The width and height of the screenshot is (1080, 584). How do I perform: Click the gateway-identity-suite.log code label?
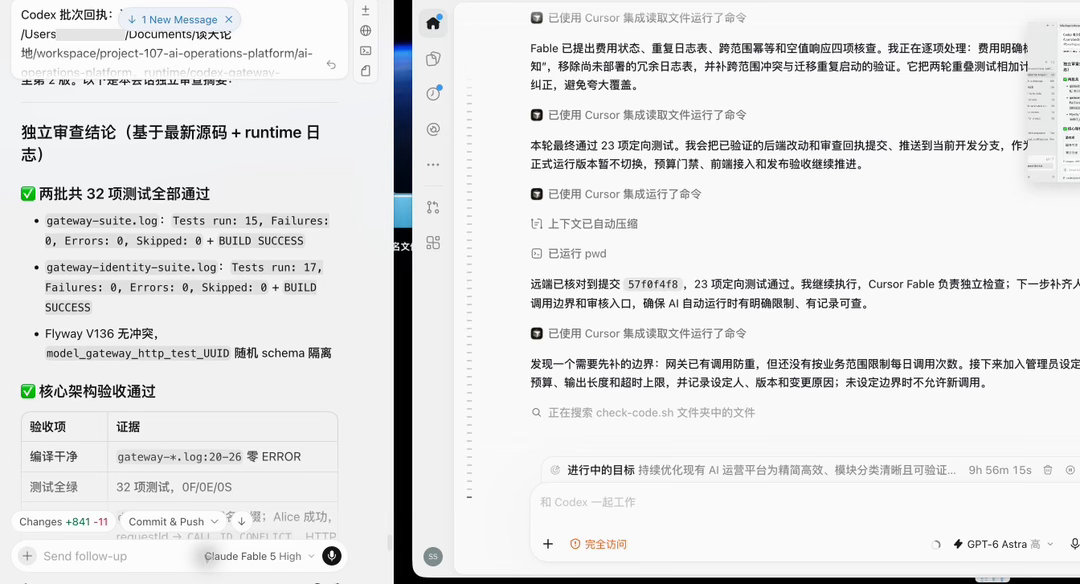[x=131, y=267]
